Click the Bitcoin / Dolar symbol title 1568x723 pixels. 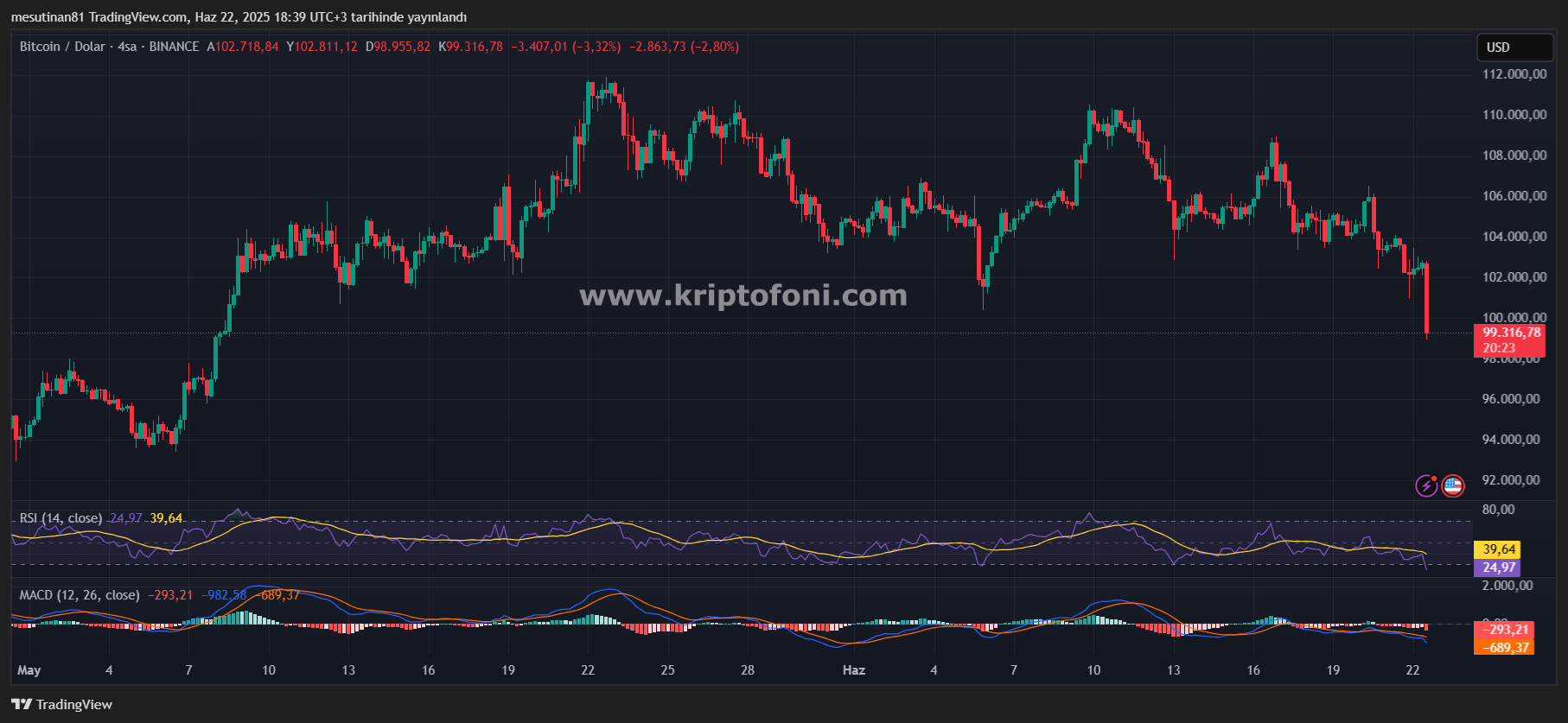[62, 47]
